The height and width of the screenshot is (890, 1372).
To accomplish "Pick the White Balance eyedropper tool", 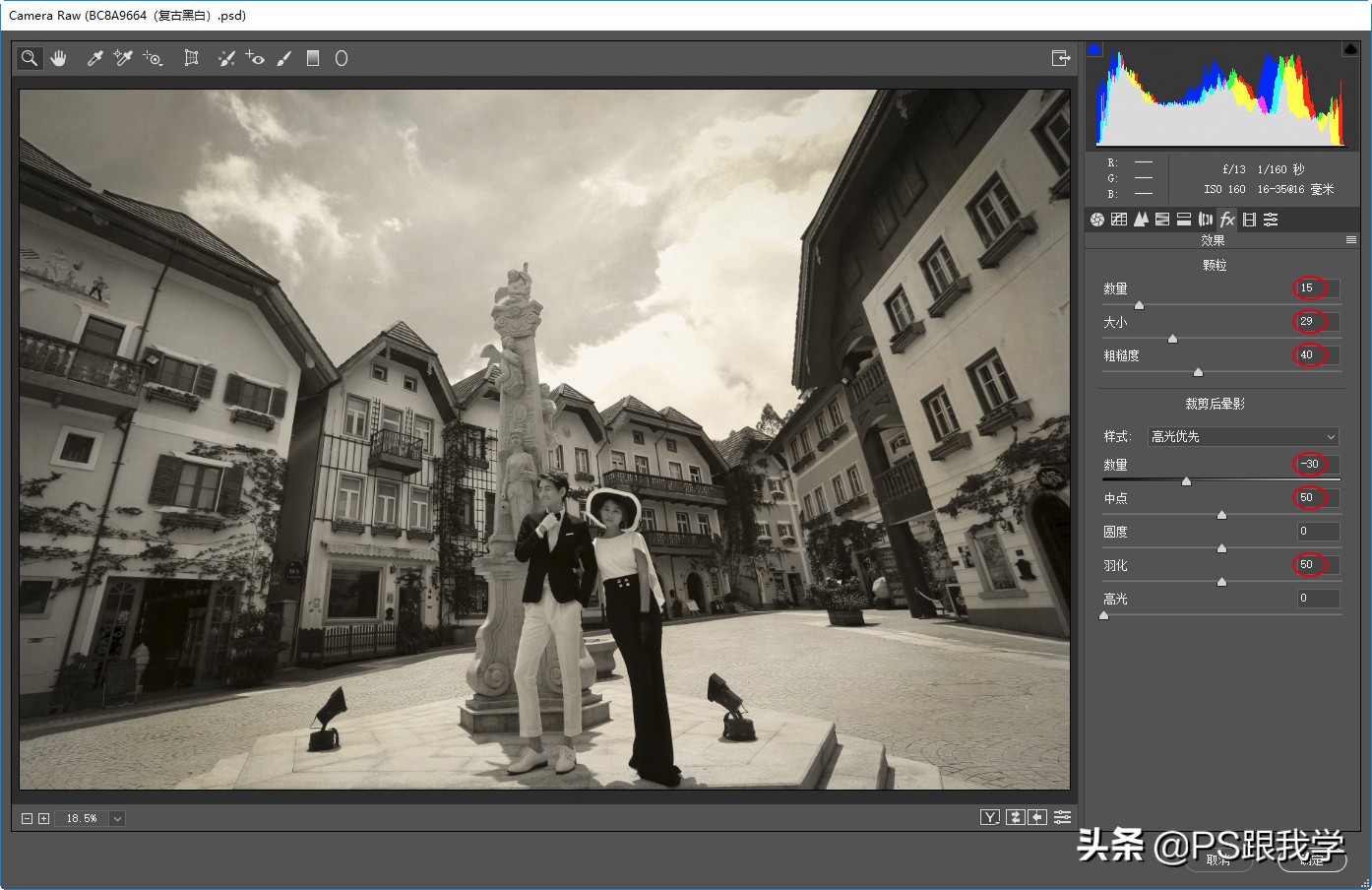I will (x=94, y=58).
